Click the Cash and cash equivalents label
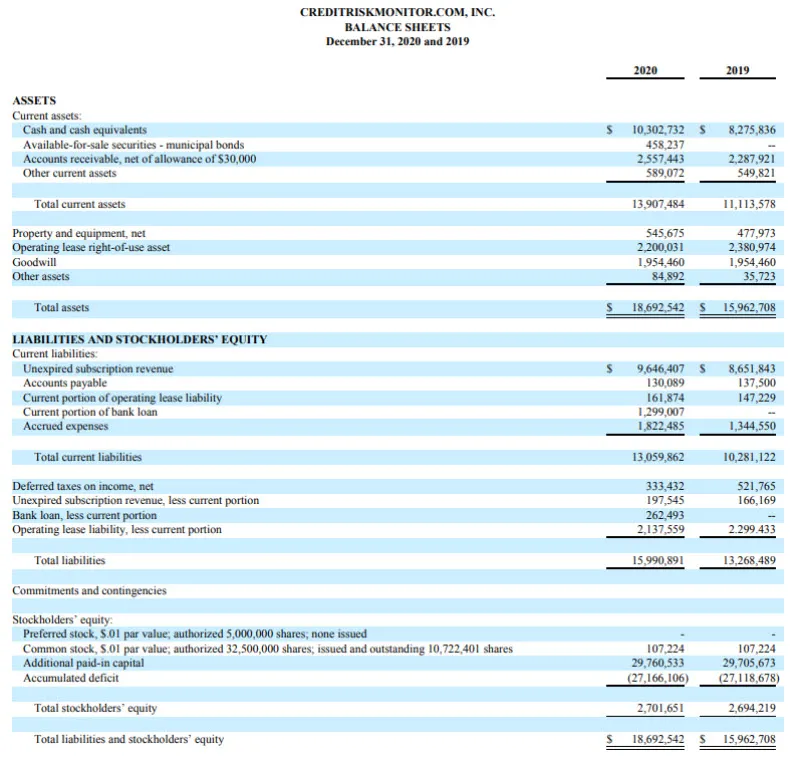 click(85, 130)
